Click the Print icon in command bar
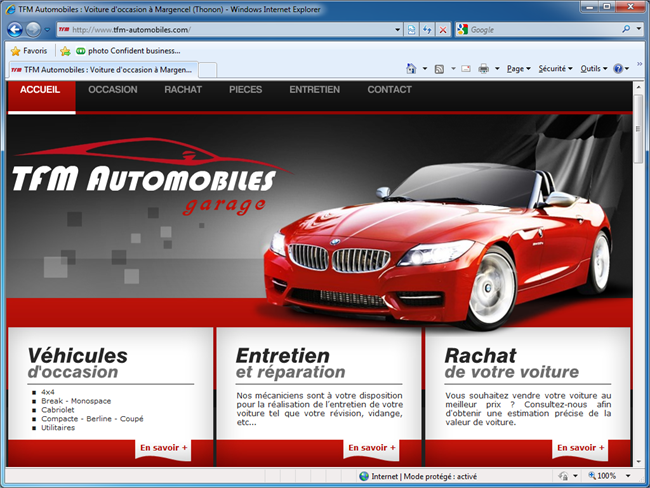Image resolution: width=650 pixels, height=488 pixels. 484,69
